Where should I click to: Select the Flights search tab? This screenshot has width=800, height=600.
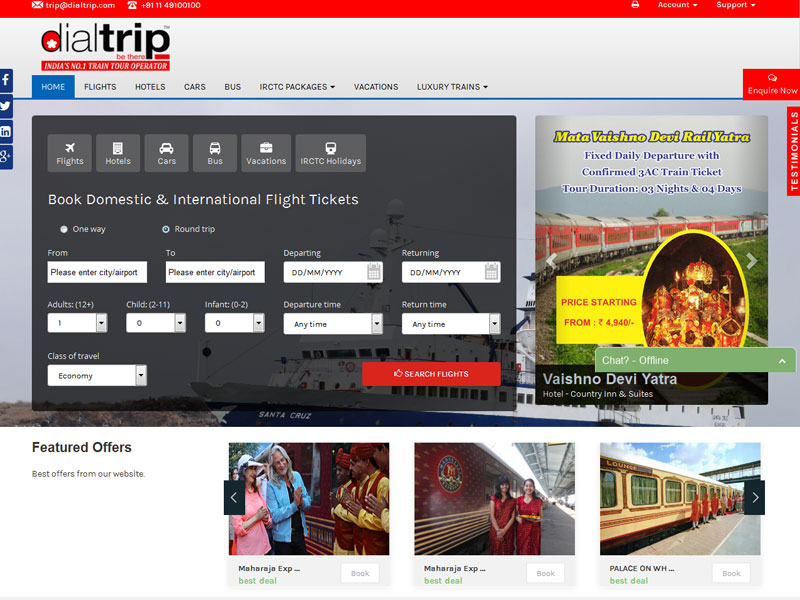70,153
